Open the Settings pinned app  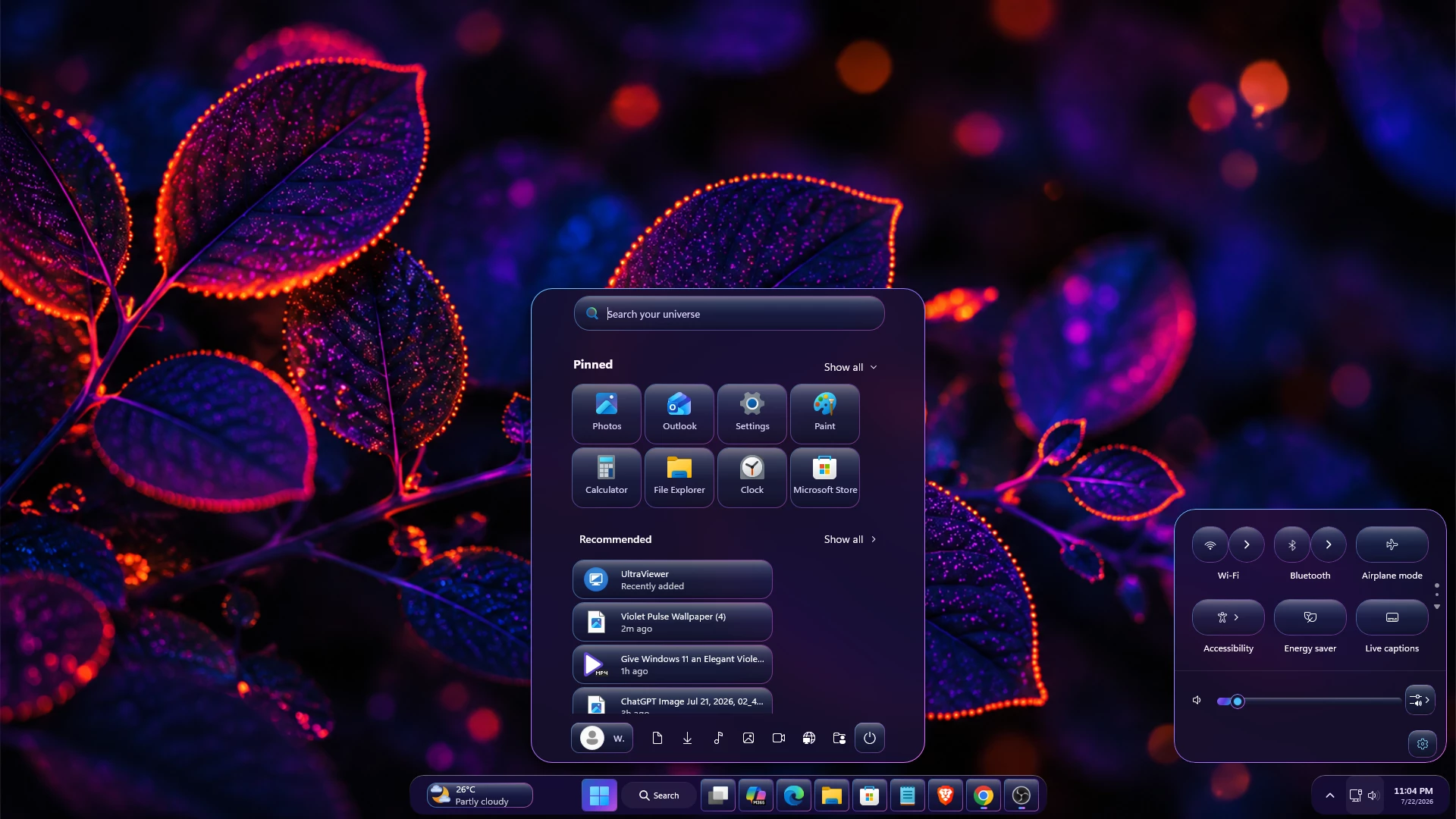click(x=752, y=413)
